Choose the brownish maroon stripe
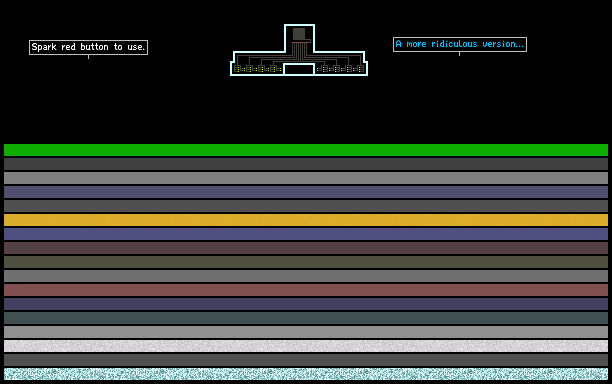 click(x=306, y=248)
